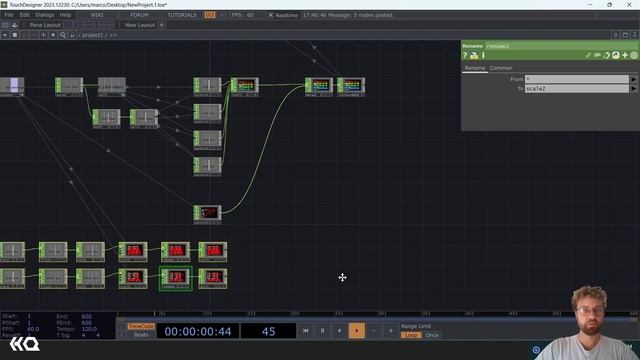Click operator name rename2 in parameter header
Screen dimensions: 640x360
tap(498, 46)
